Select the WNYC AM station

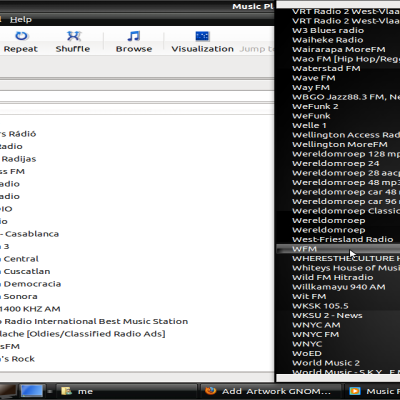point(316,325)
